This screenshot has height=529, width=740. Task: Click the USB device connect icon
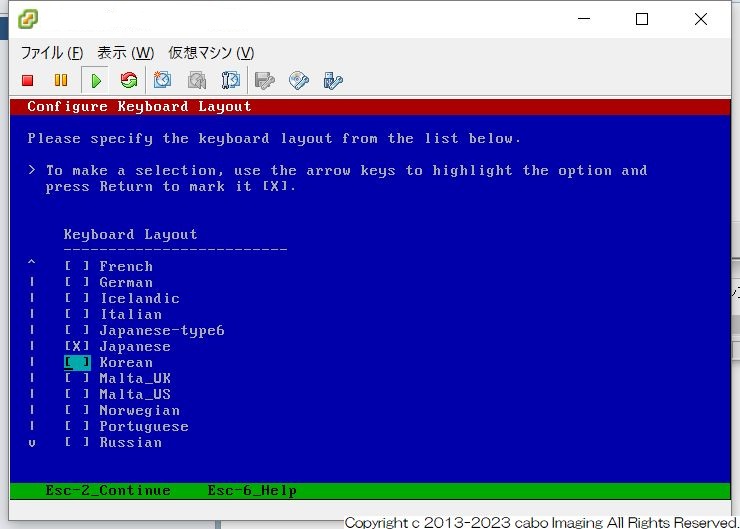(x=333, y=81)
